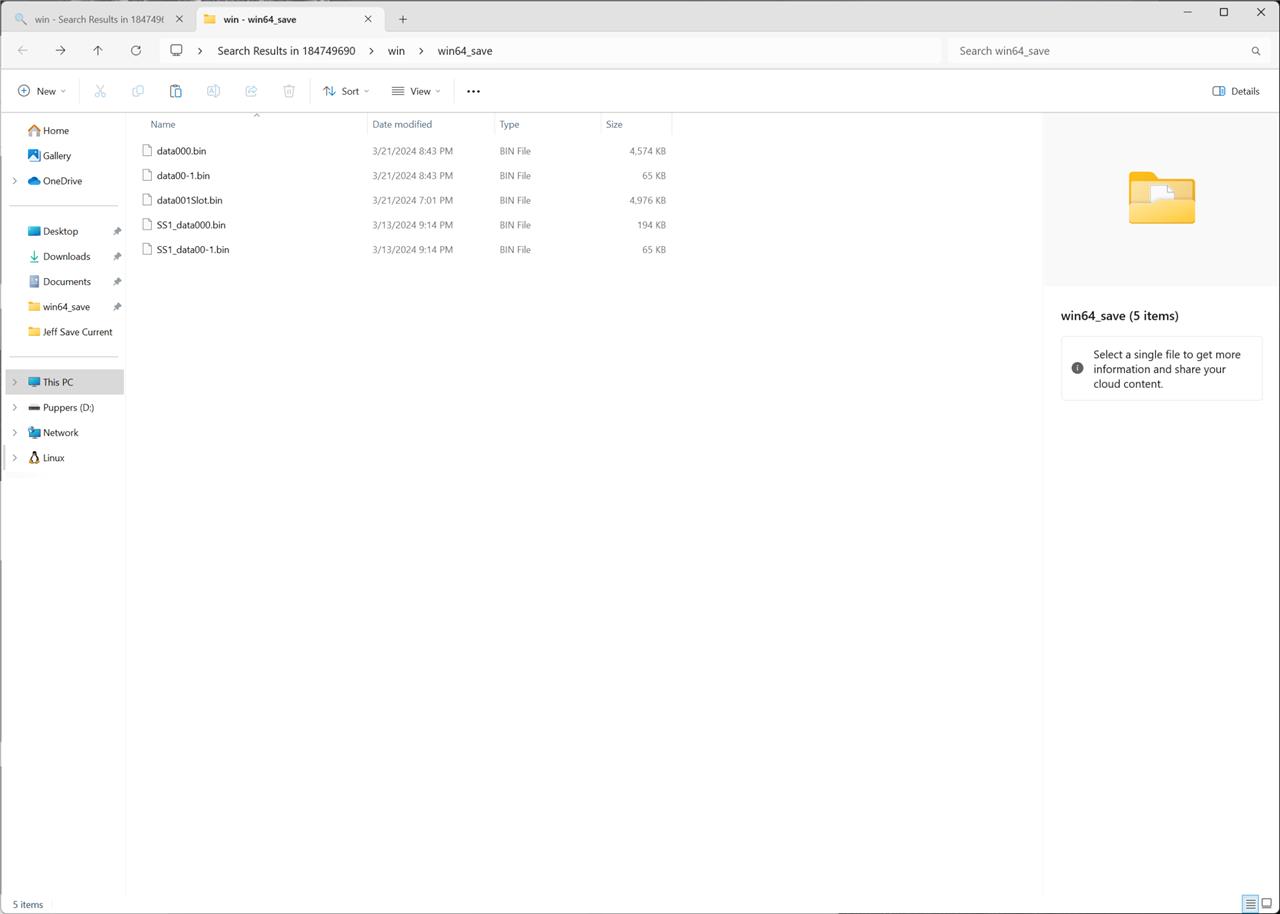Toggle the Details pane button
Viewport: 1280px width, 914px height.
coord(1235,91)
